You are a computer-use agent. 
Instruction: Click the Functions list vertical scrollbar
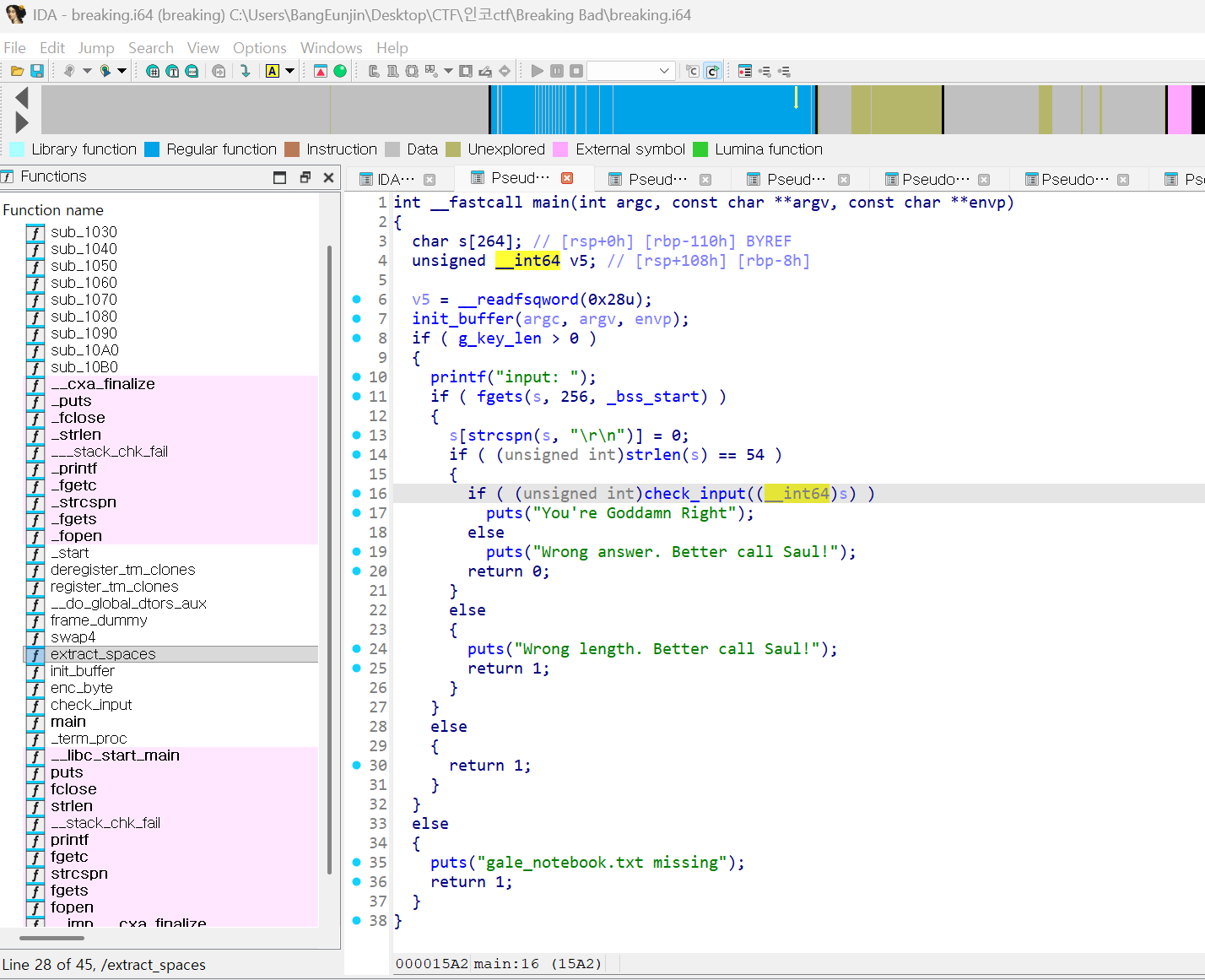(x=329, y=557)
